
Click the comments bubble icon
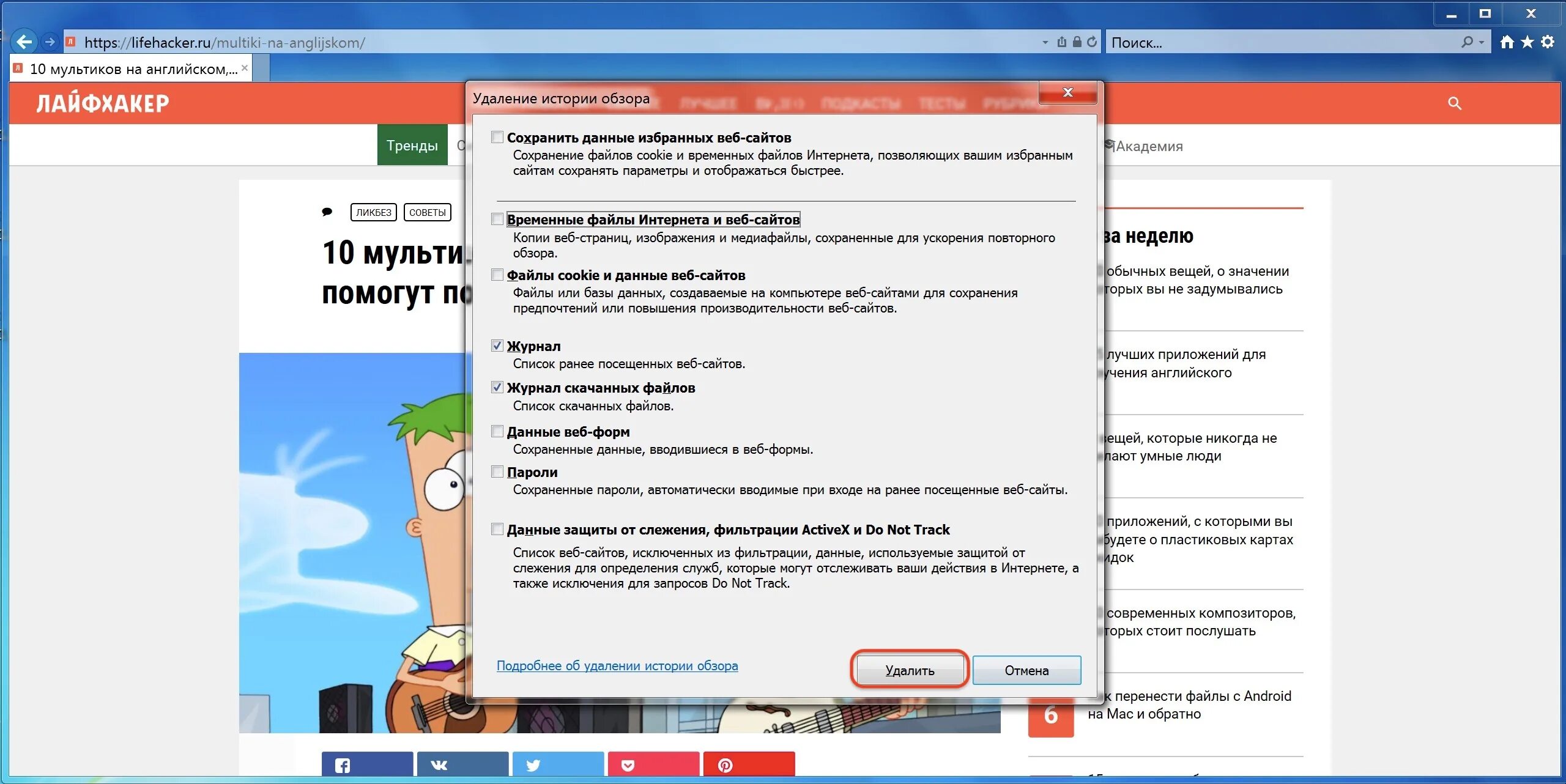click(327, 212)
